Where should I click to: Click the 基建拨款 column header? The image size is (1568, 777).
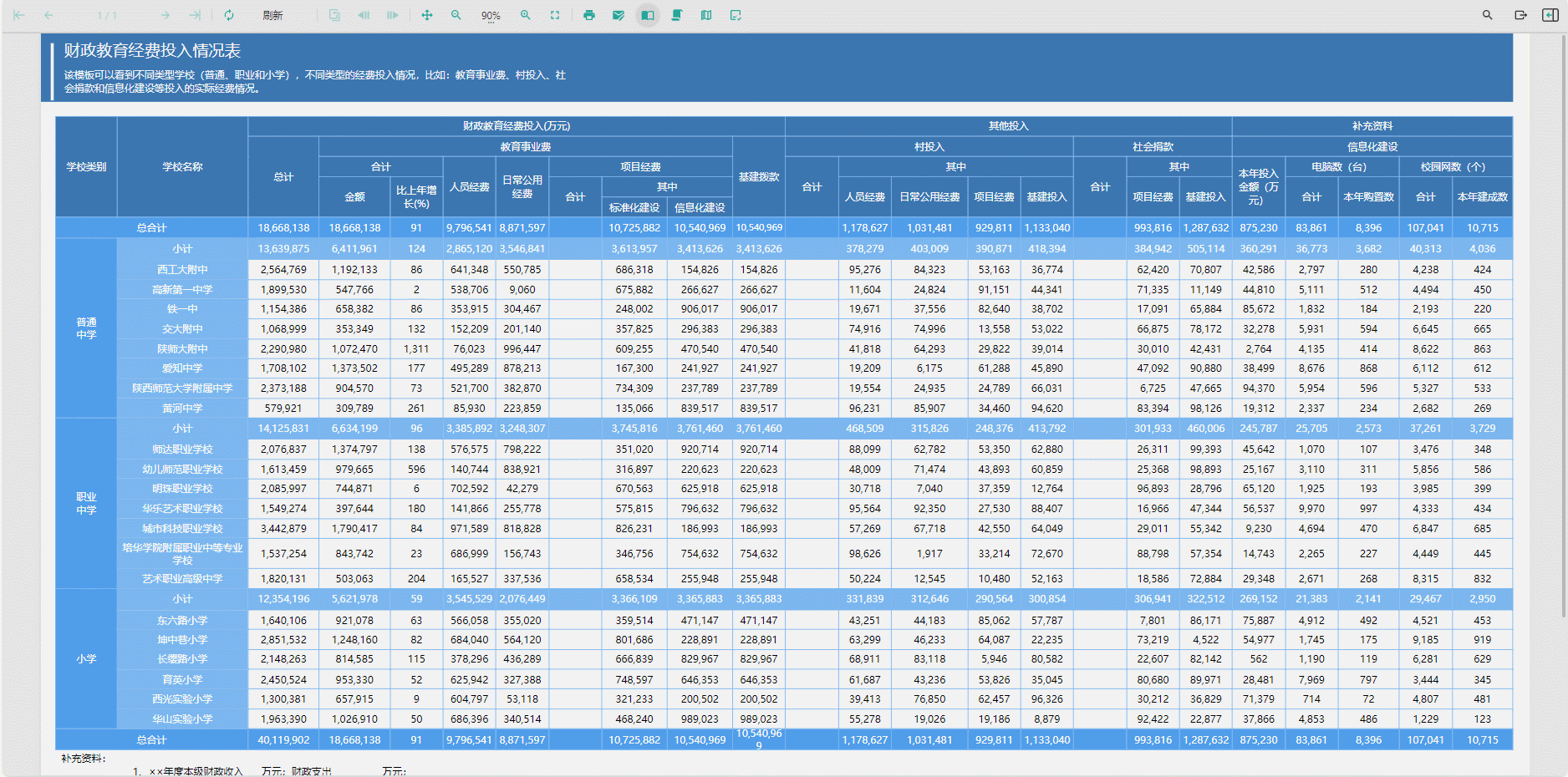(759, 177)
